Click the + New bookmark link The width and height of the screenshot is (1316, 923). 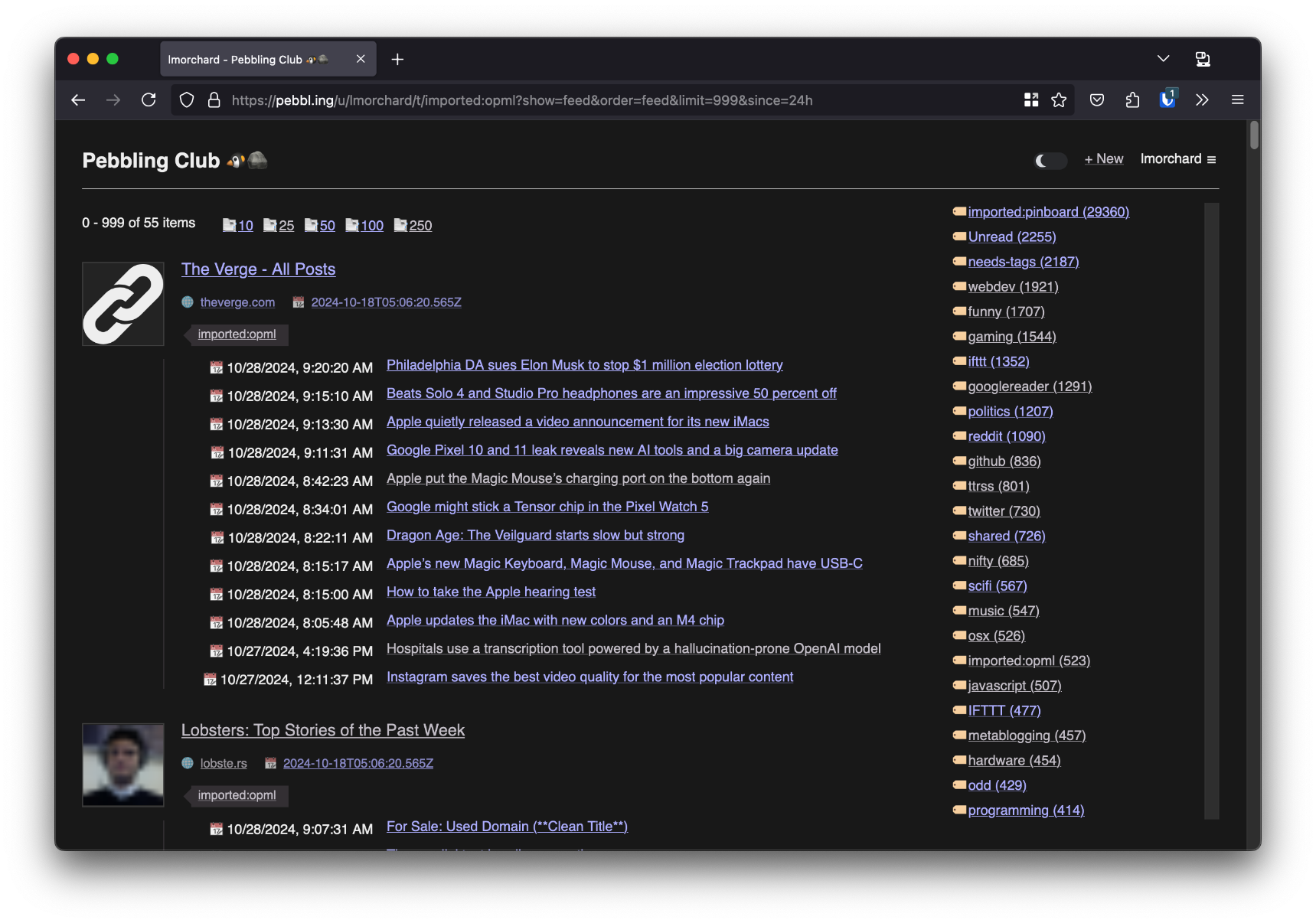coord(1103,159)
